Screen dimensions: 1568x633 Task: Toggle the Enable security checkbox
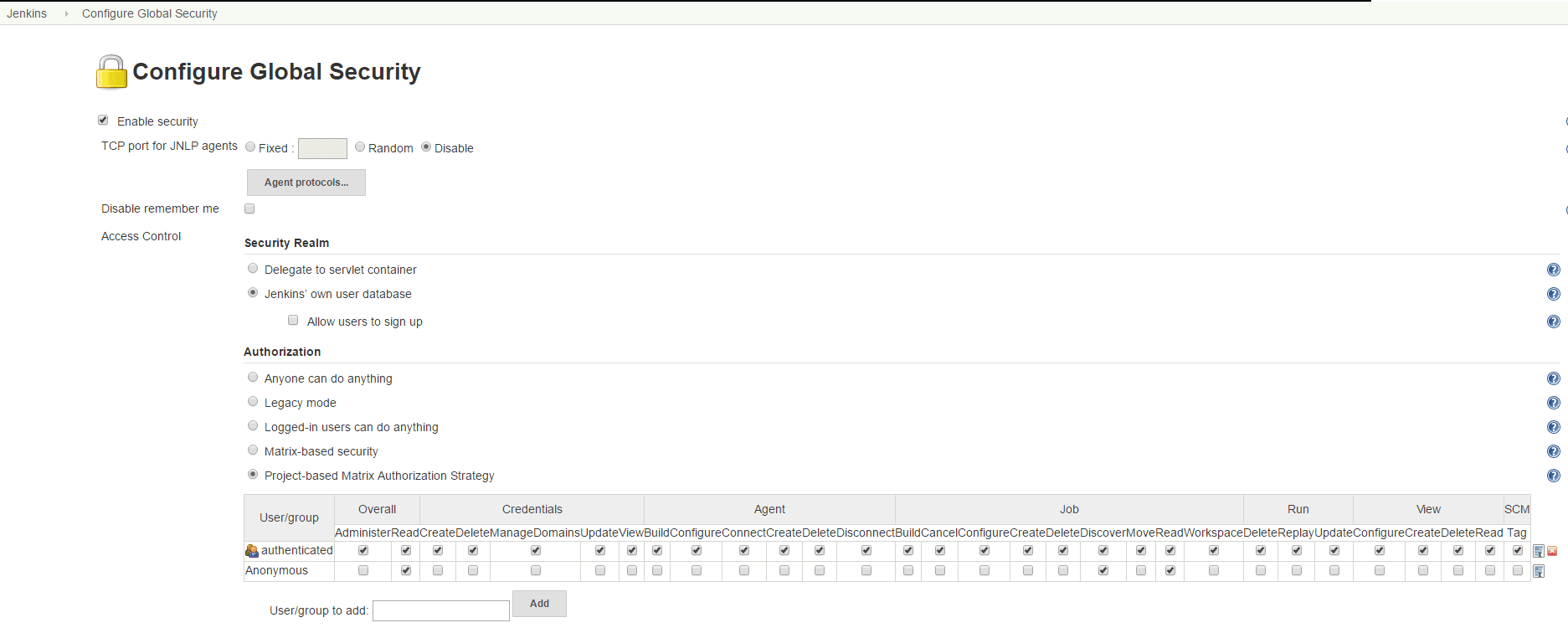point(103,121)
